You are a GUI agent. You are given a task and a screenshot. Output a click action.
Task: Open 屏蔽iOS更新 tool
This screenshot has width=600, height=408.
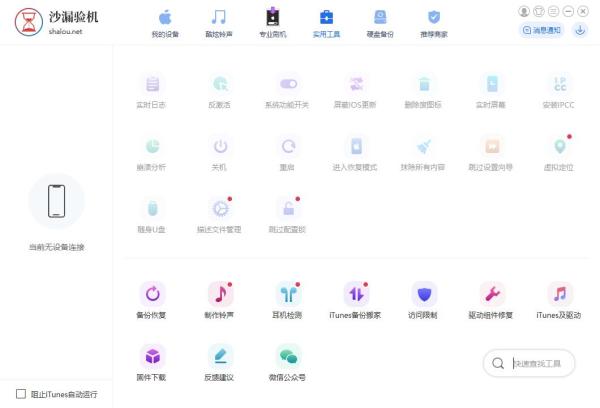click(355, 91)
